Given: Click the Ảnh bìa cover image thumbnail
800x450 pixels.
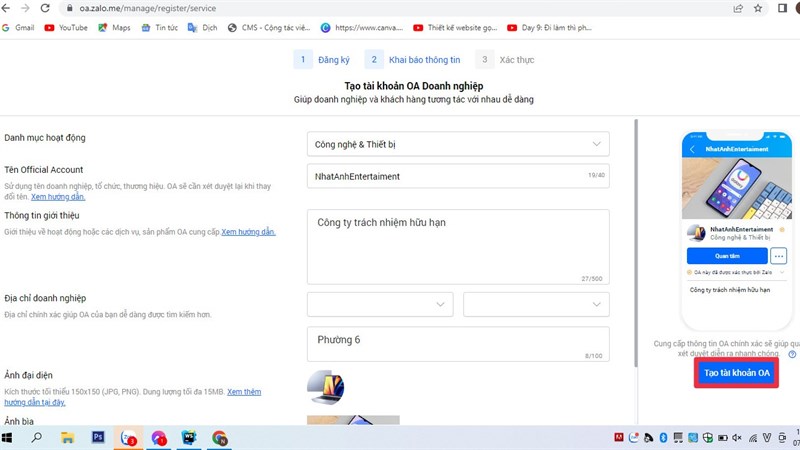Looking at the screenshot, I should coord(353,420).
